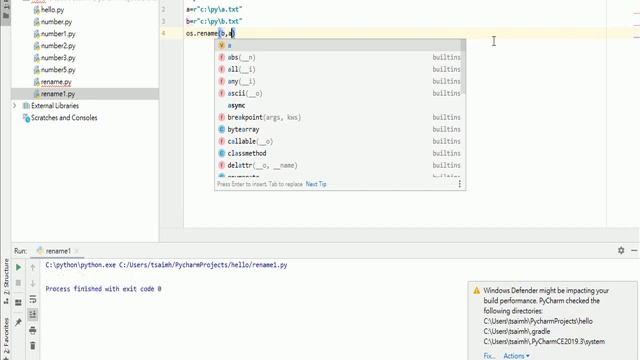640x360 pixels.
Task: Click code line a=r"c:\py\a.txt"
Action: [214, 9]
